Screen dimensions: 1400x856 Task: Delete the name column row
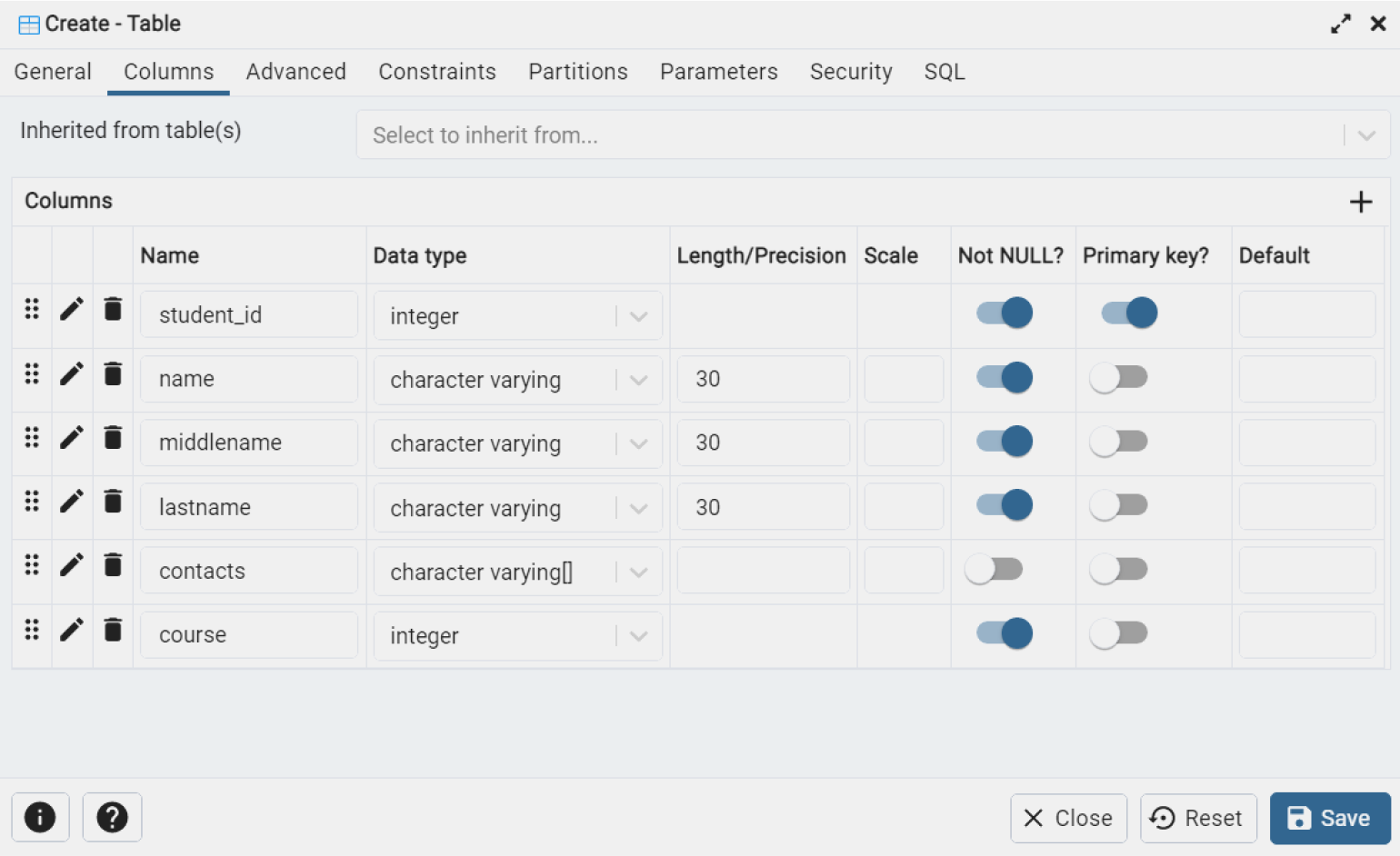pos(113,373)
